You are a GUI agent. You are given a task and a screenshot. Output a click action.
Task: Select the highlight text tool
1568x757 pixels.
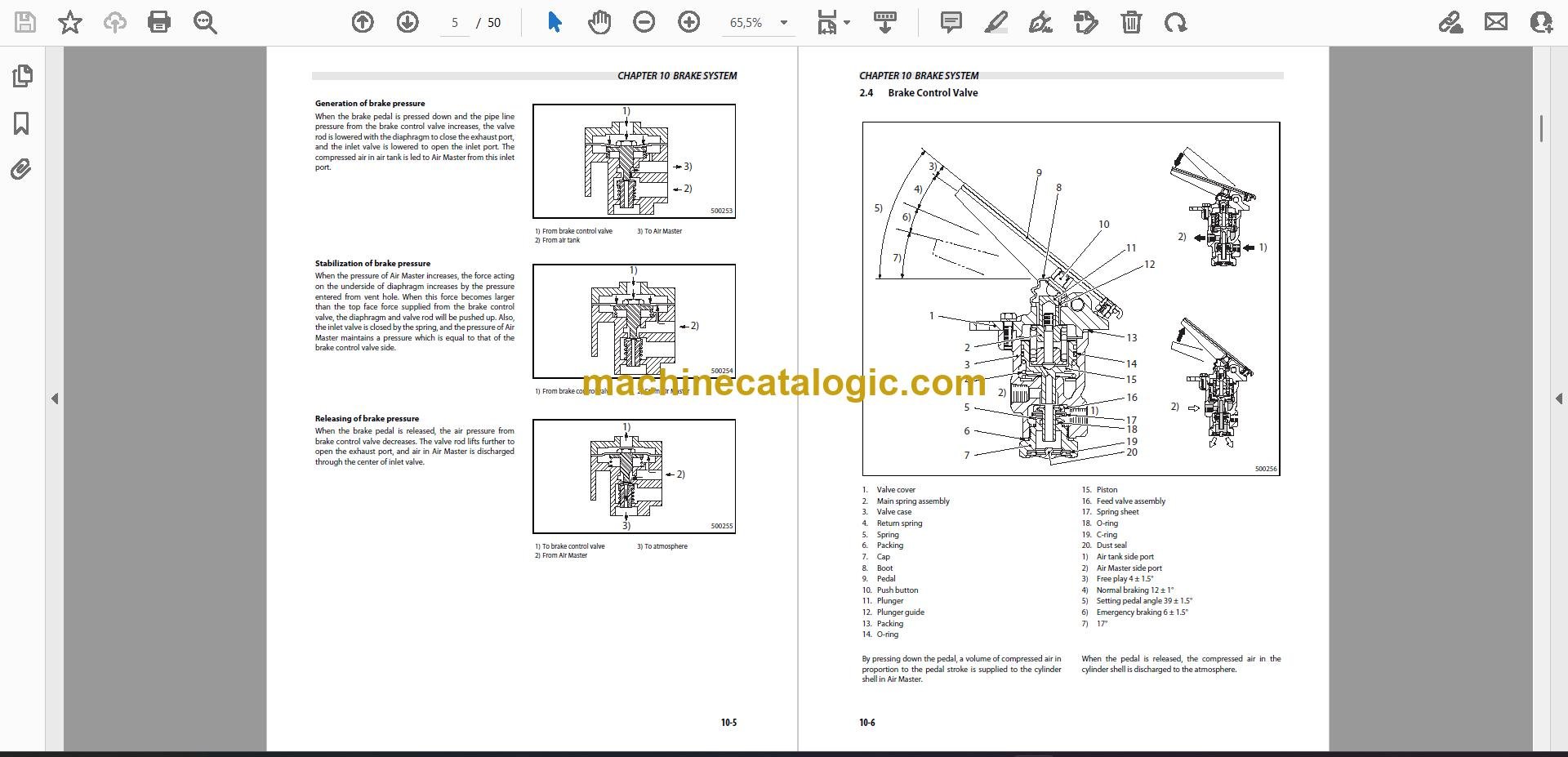click(x=996, y=22)
